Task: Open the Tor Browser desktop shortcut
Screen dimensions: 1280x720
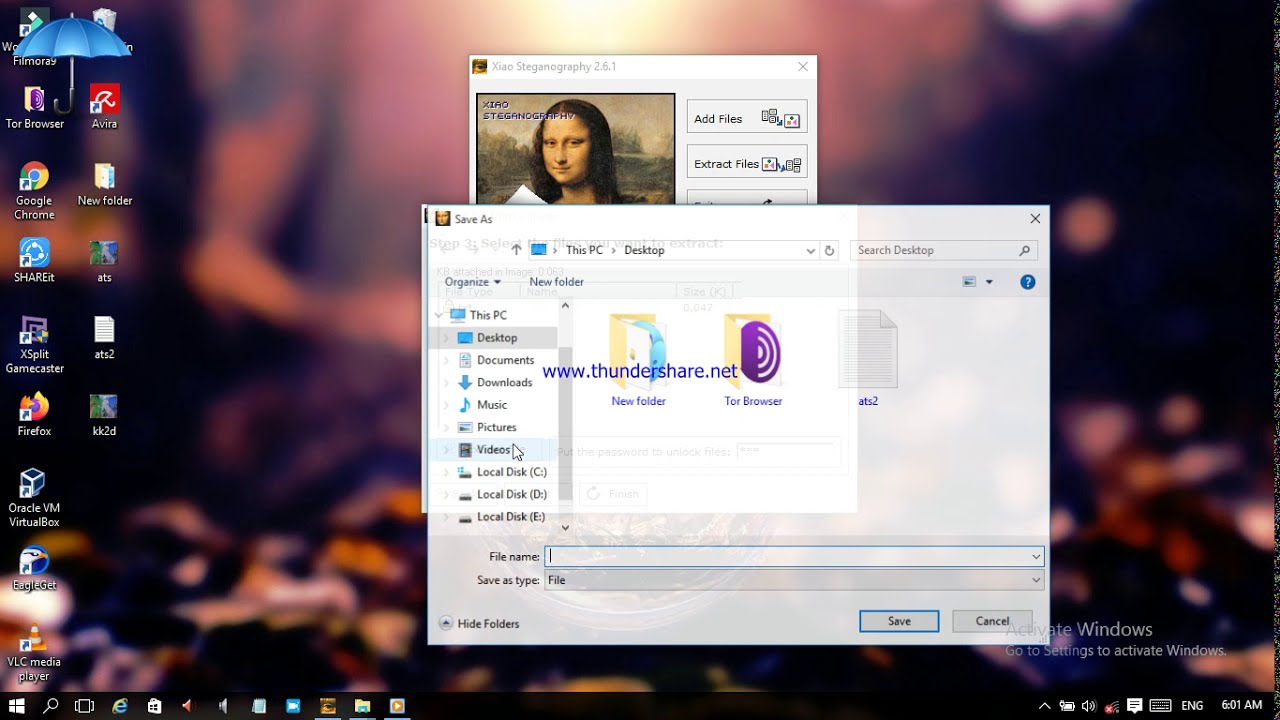Action: tap(34, 108)
